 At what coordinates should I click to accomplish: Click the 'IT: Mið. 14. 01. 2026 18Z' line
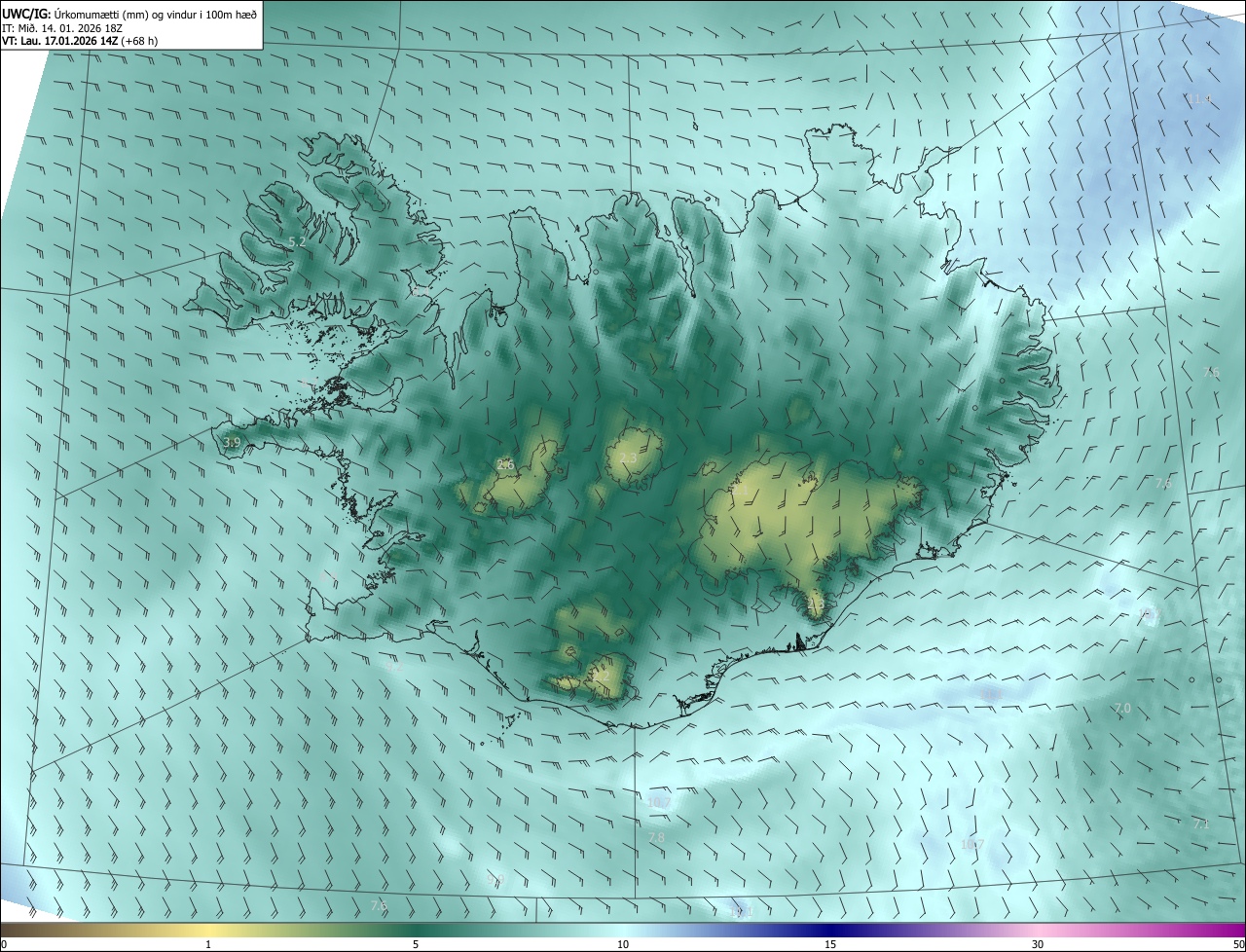(61, 28)
